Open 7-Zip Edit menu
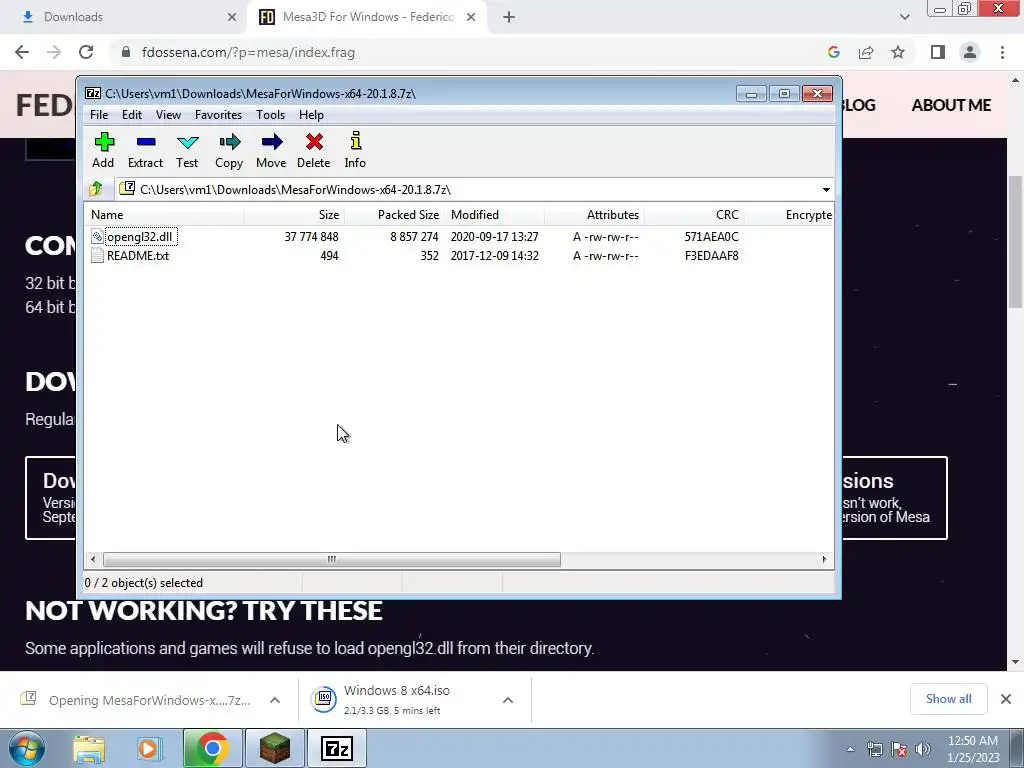Screen dimensions: 1024x768 132,115
